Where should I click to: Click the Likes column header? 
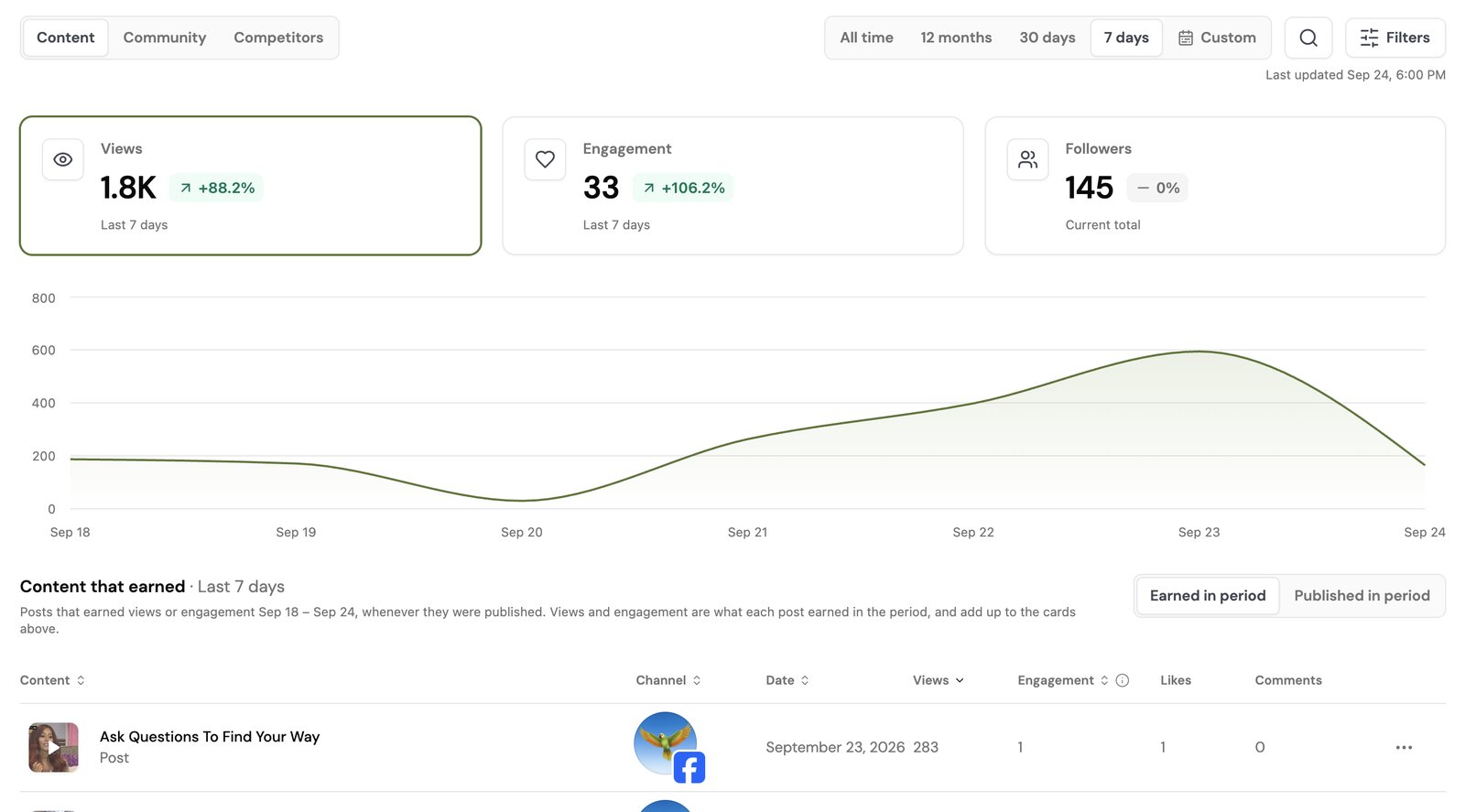[1176, 680]
